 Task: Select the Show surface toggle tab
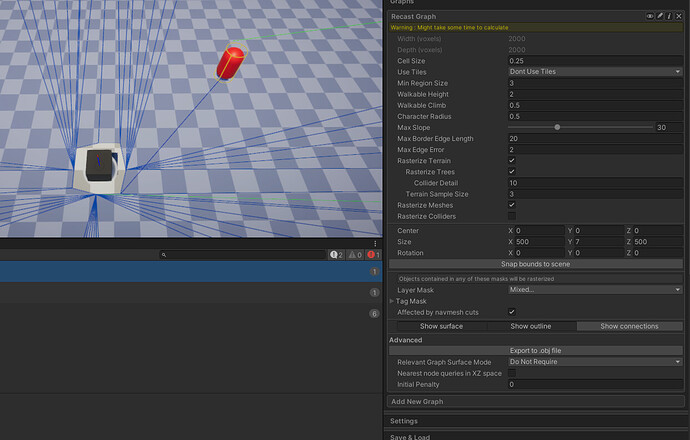coord(441,326)
